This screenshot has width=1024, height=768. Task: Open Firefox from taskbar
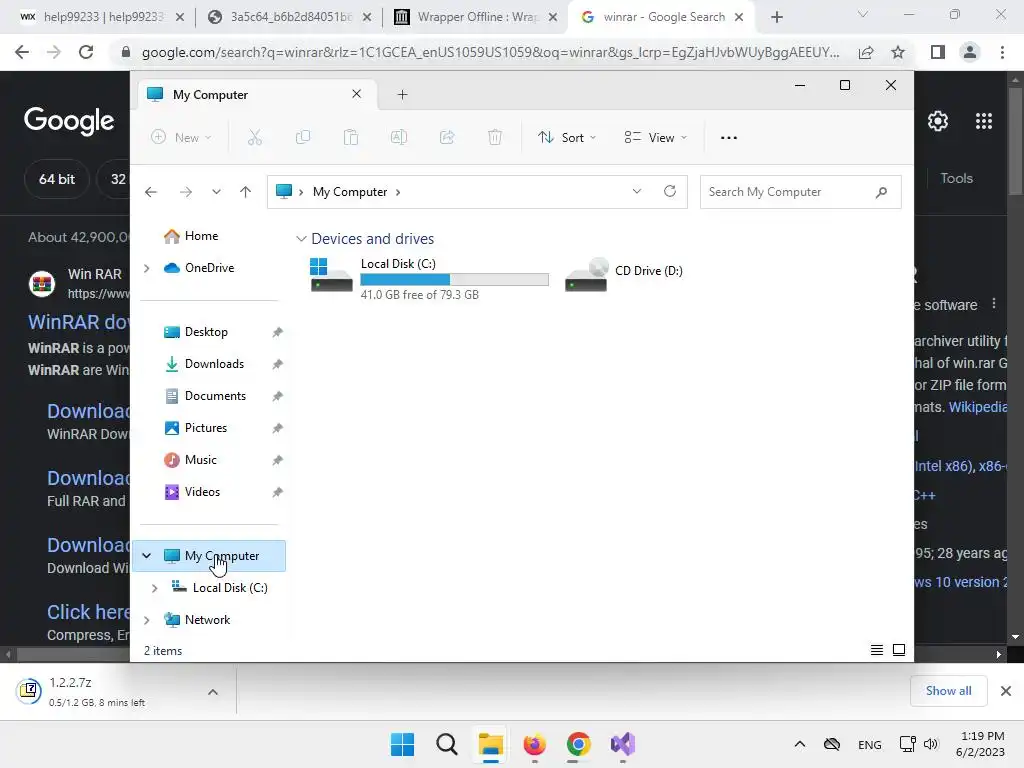point(534,744)
